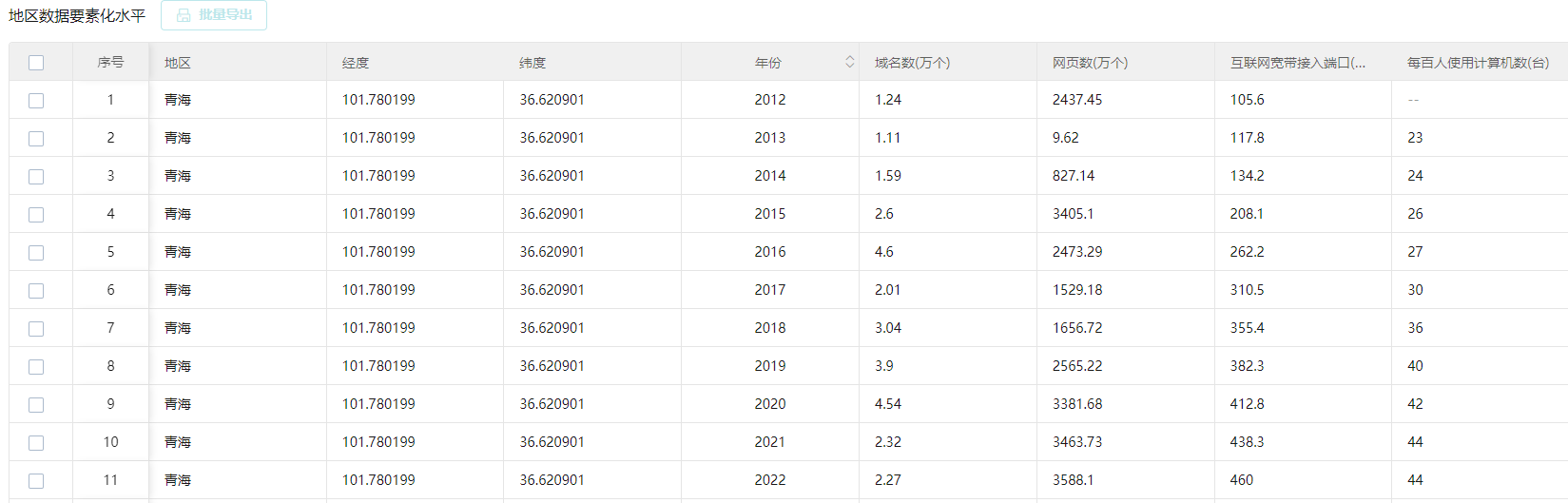Click the 地区数据要素化水平 title text
This screenshot has width=1568, height=503.
tap(77, 16)
